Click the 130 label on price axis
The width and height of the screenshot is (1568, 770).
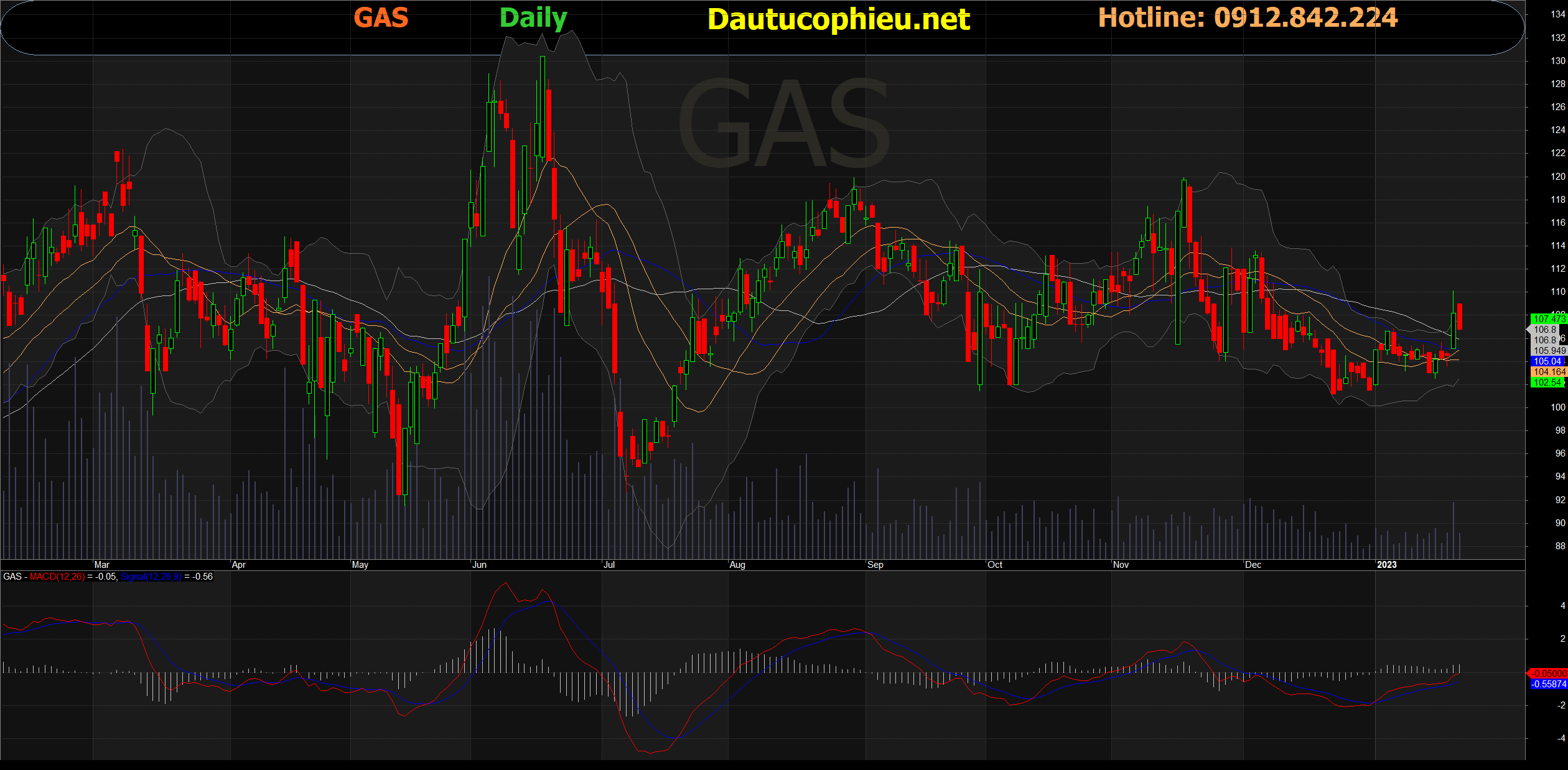tap(1557, 61)
